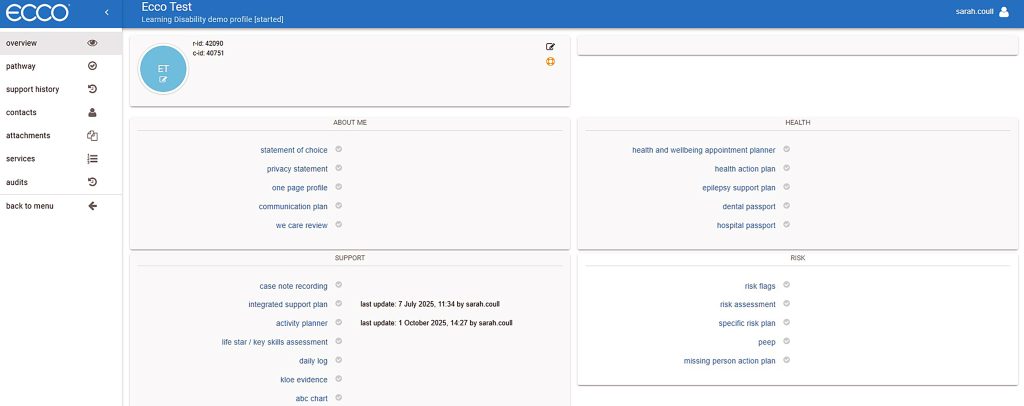
Task: Collapse the sidebar with the chevron arrow
Action: click(x=107, y=12)
